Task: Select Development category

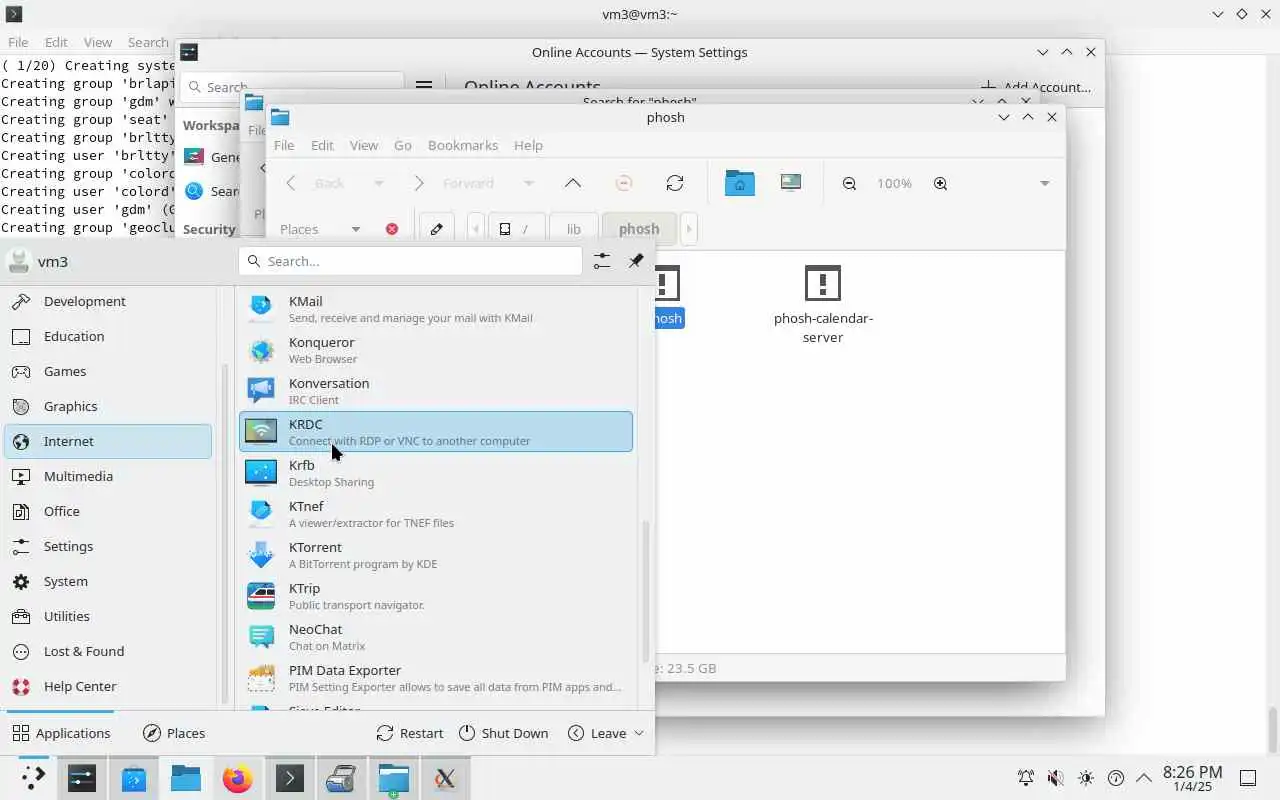Action: 108,301
